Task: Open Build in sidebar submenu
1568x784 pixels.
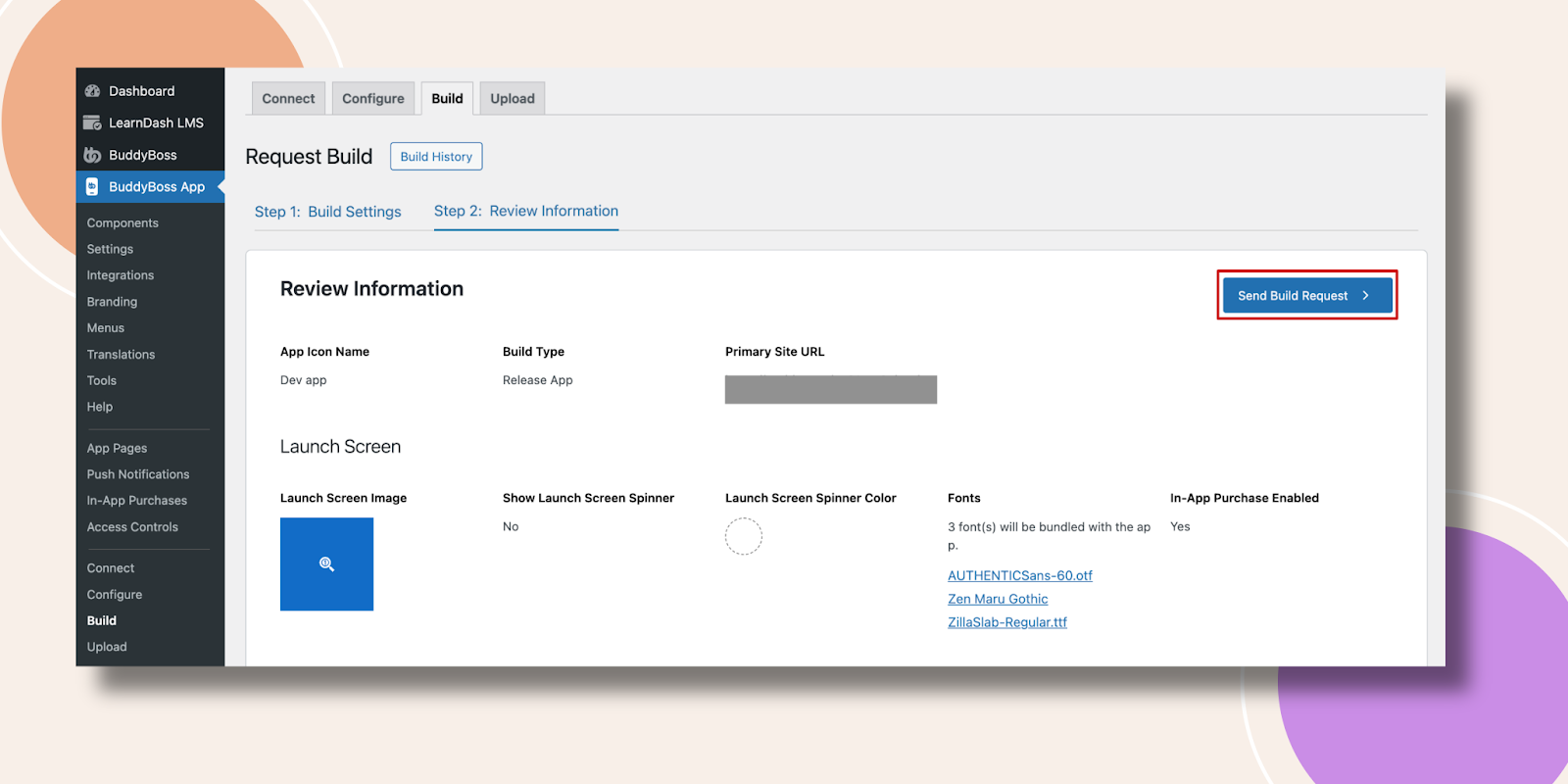Action: click(102, 620)
